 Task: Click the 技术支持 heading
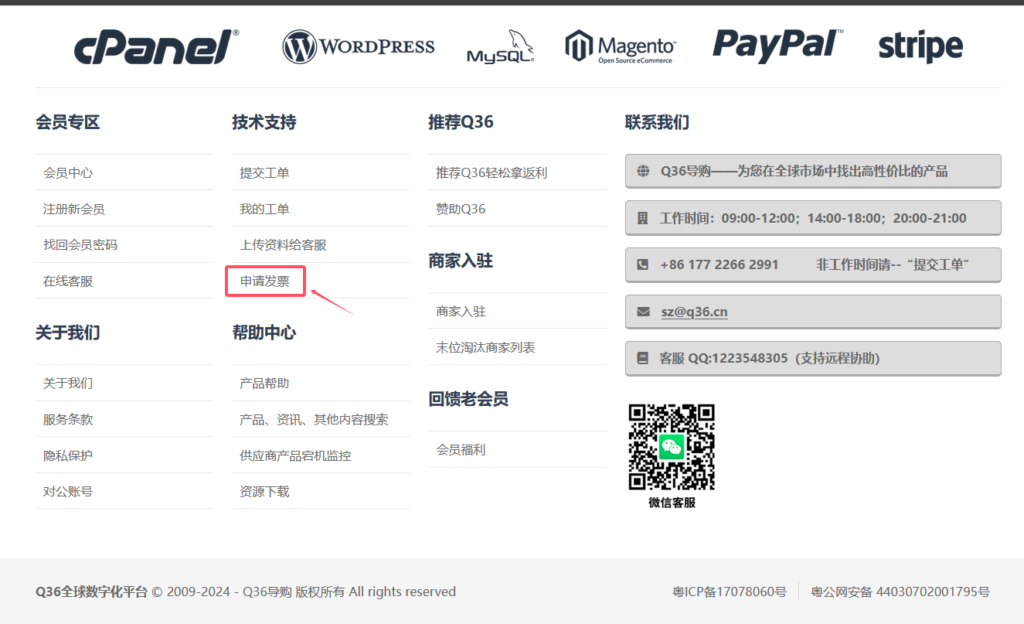(264, 122)
